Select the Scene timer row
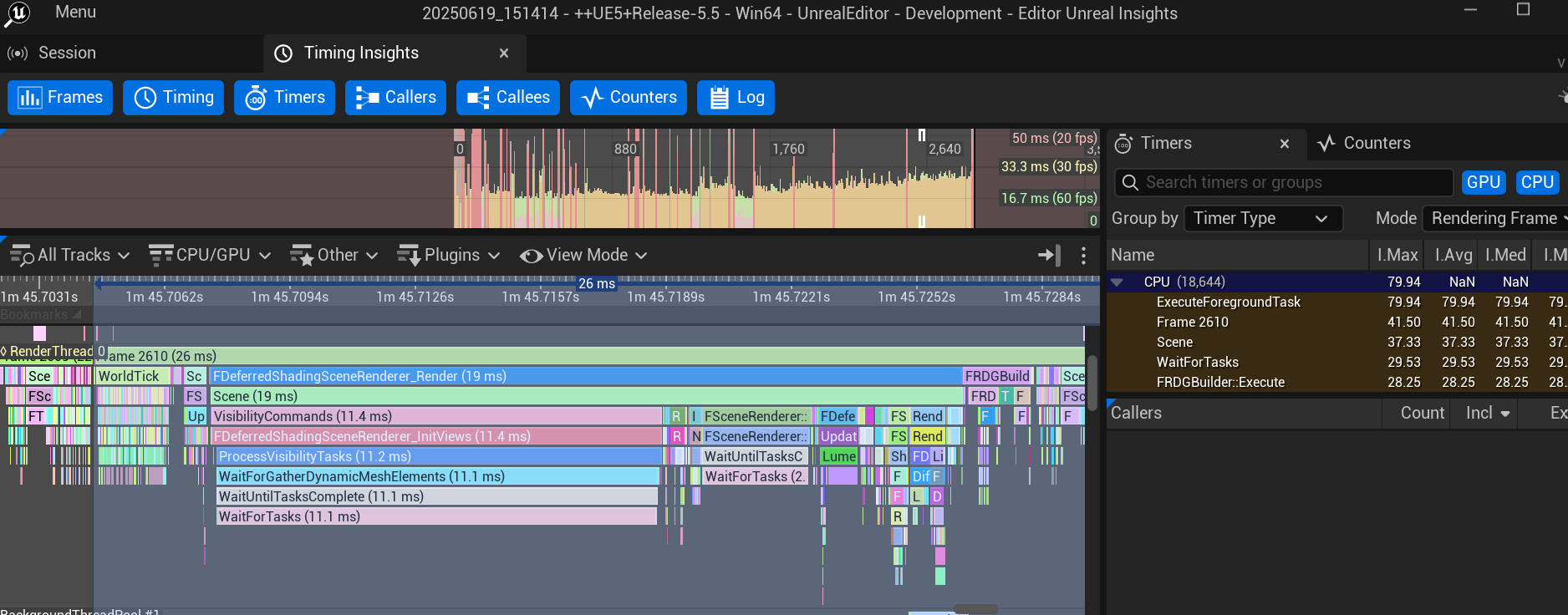The height and width of the screenshot is (615, 1568). 1337,343
